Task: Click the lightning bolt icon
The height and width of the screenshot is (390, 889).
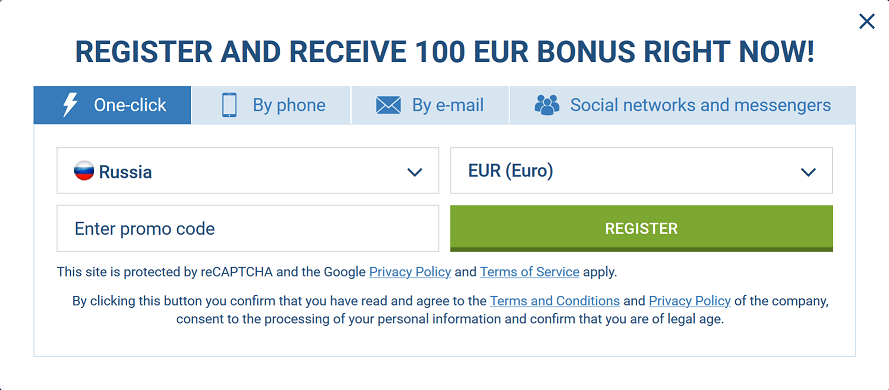Action: pos(70,105)
